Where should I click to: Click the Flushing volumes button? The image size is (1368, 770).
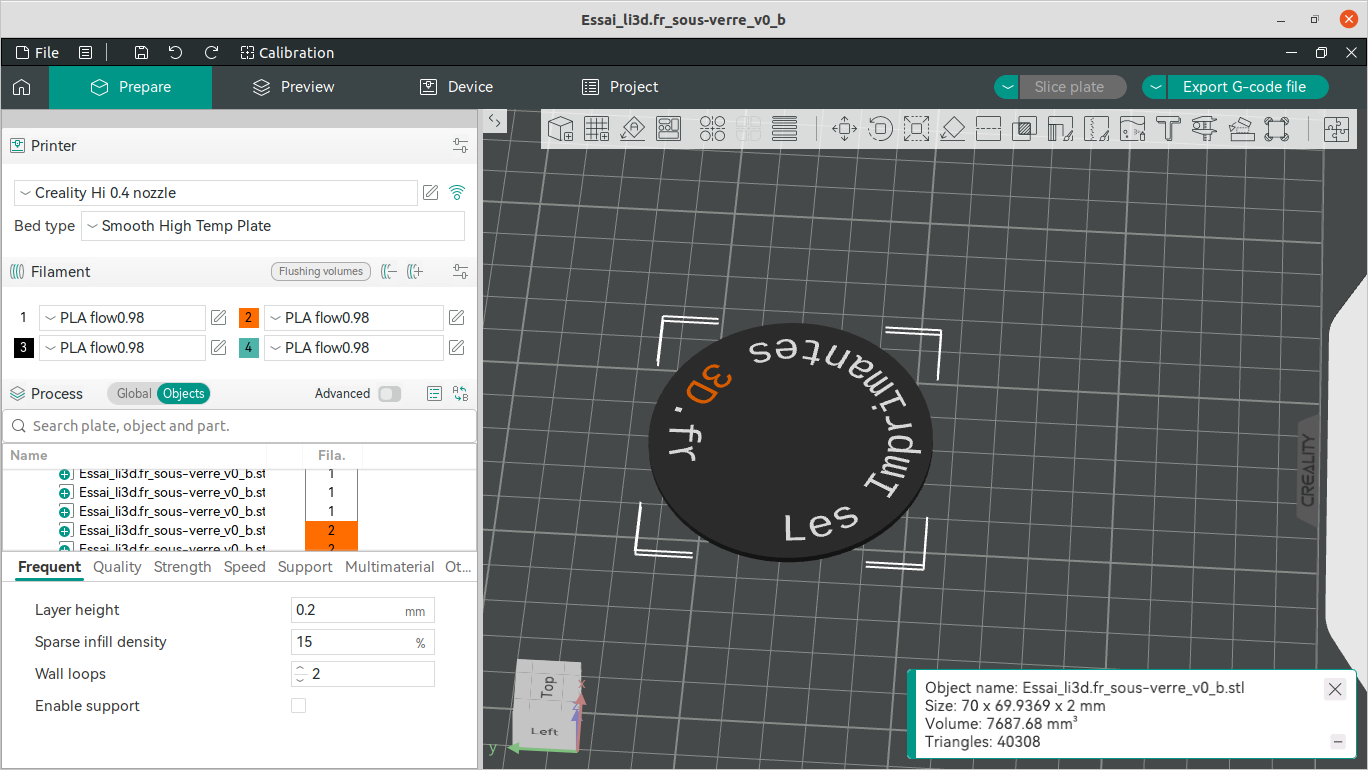tap(321, 272)
